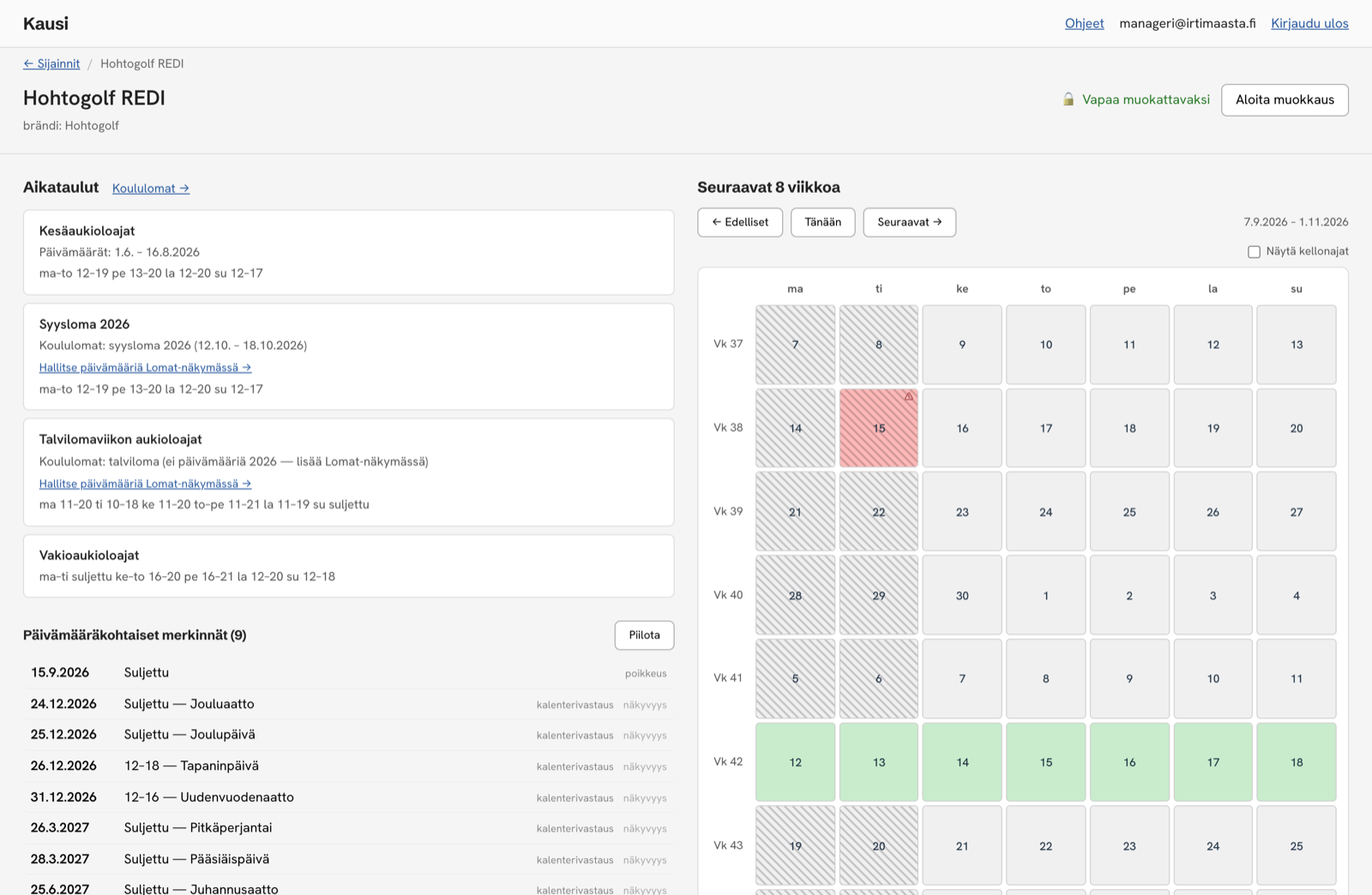Image resolution: width=1372 pixels, height=895 pixels.
Task: Click the 7.9.2026 - 1.11.2026 date range
Action: click(1296, 222)
